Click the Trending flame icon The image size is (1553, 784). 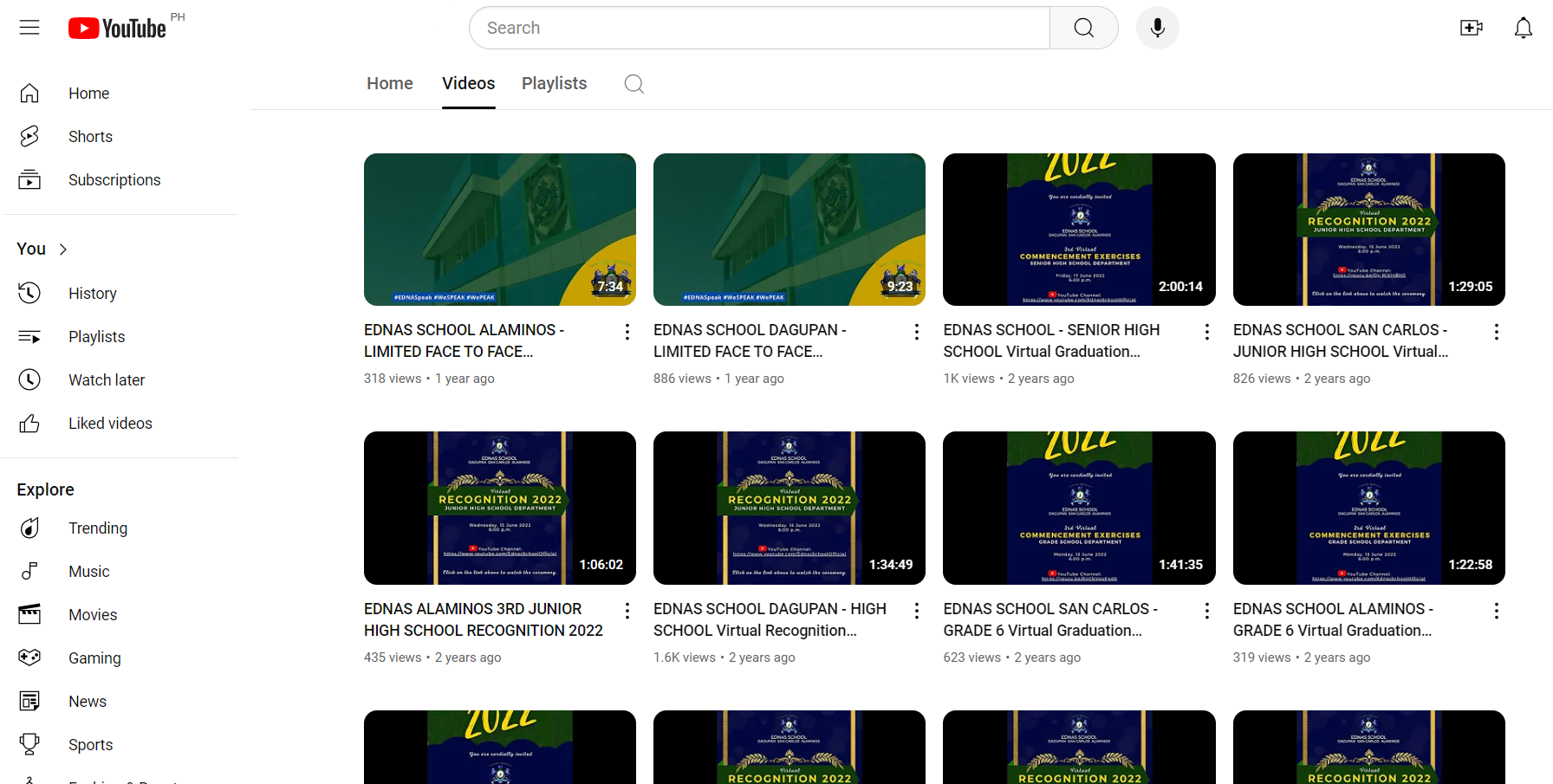point(29,528)
